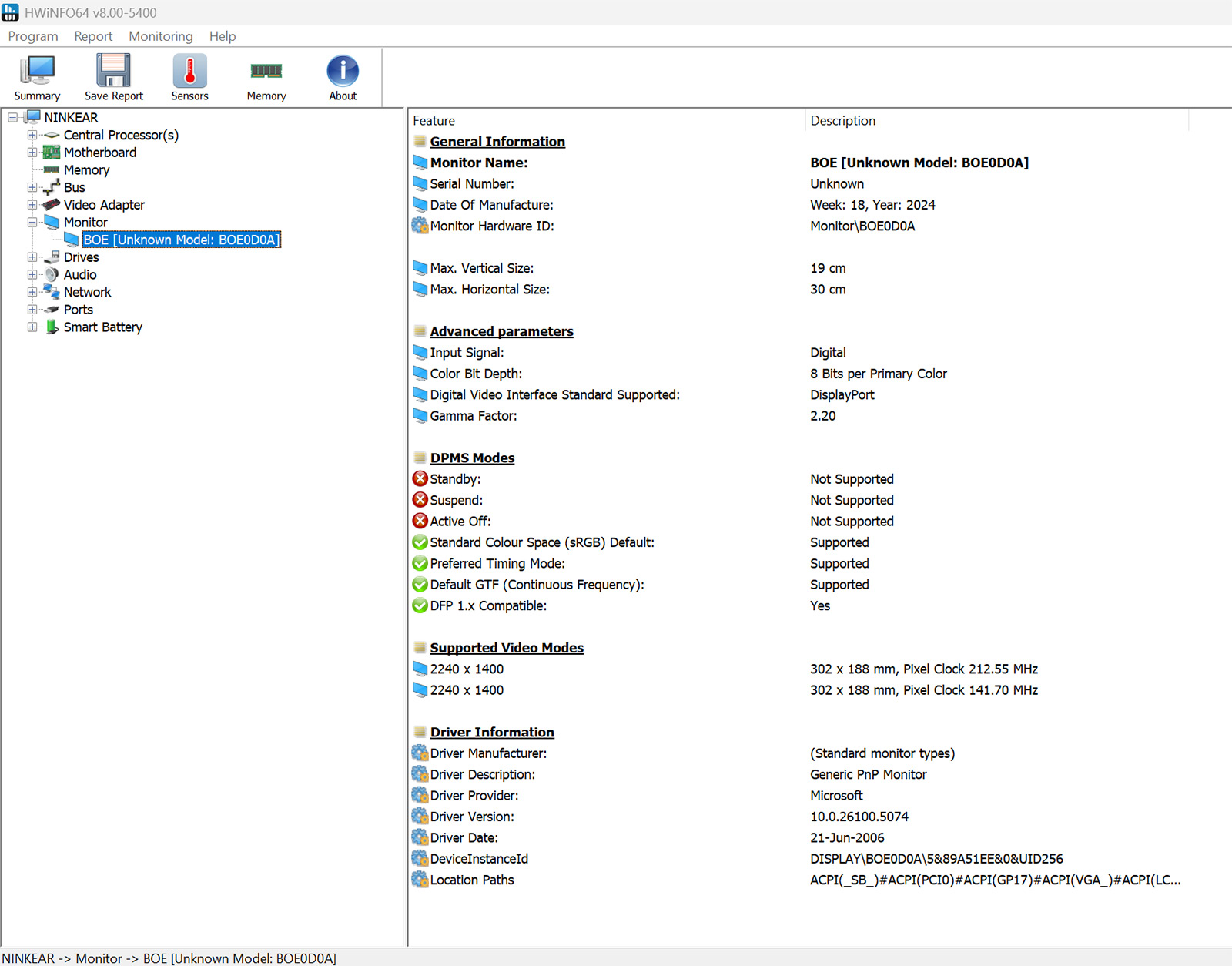Open the Report menu

[x=93, y=36]
